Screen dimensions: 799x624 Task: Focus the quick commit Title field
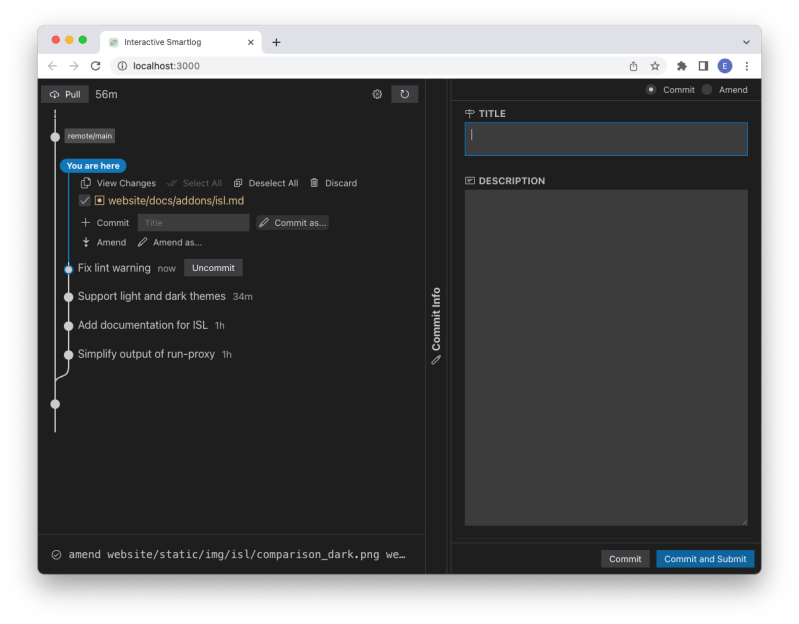[194, 223]
